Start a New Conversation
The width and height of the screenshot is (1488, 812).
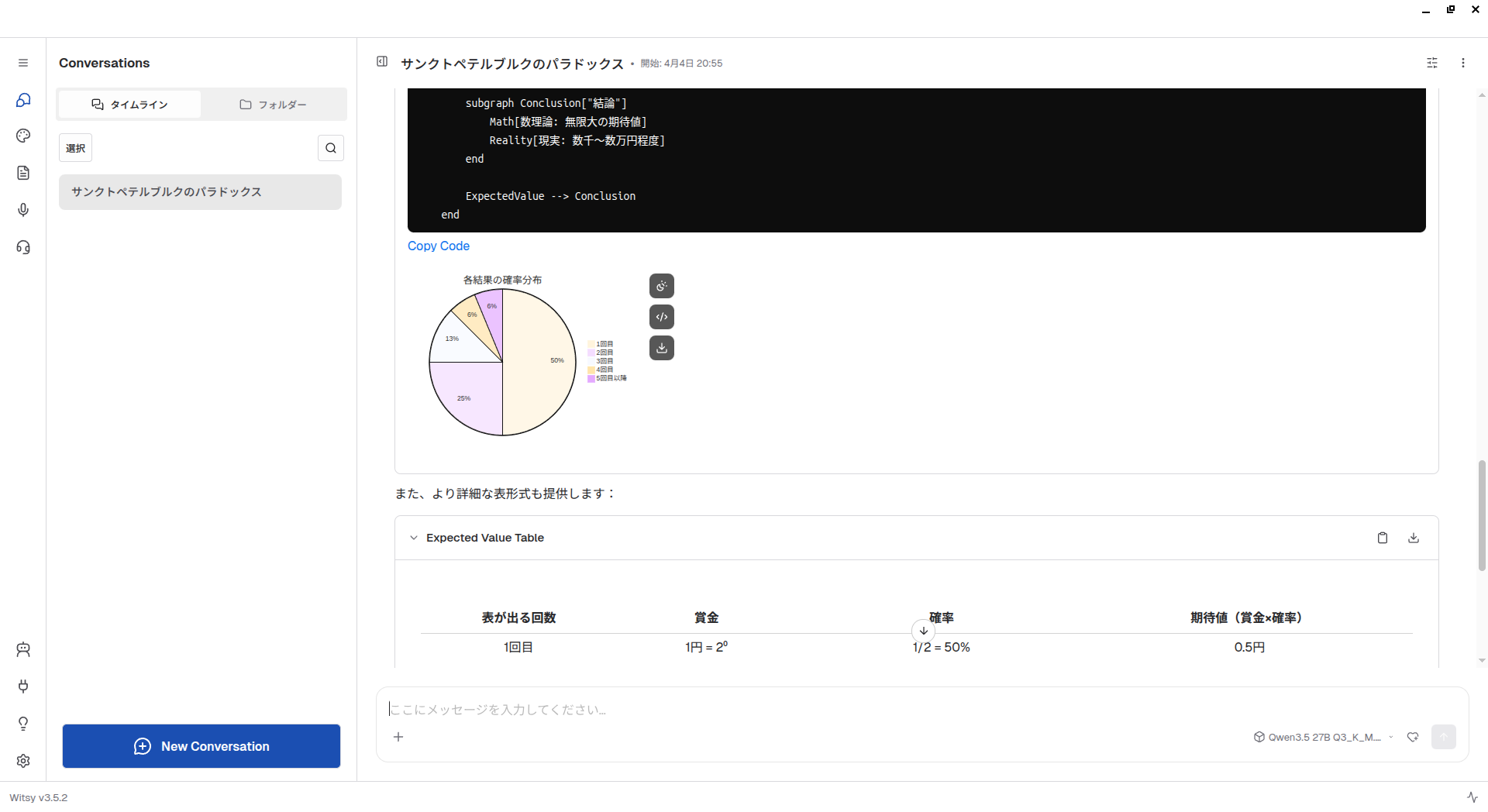[201, 746]
